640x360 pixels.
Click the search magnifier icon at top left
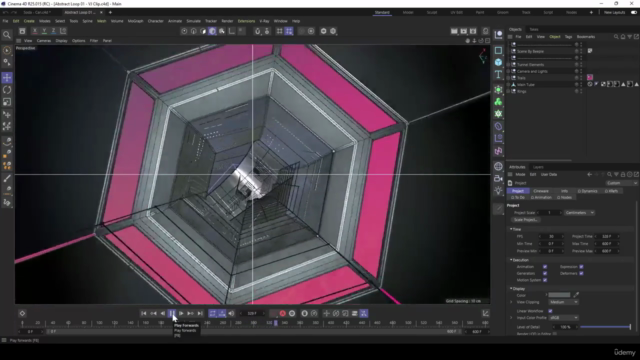pyautogui.click(x=7, y=35)
